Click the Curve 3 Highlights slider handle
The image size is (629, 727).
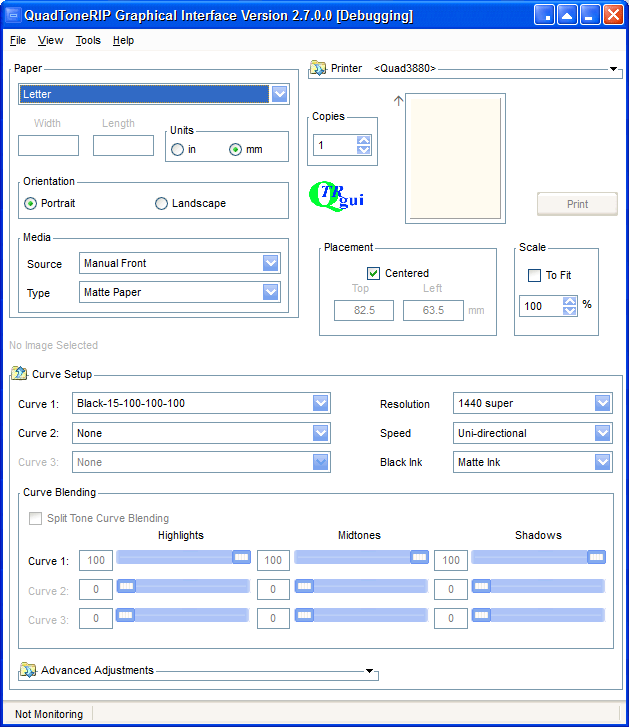[126, 615]
